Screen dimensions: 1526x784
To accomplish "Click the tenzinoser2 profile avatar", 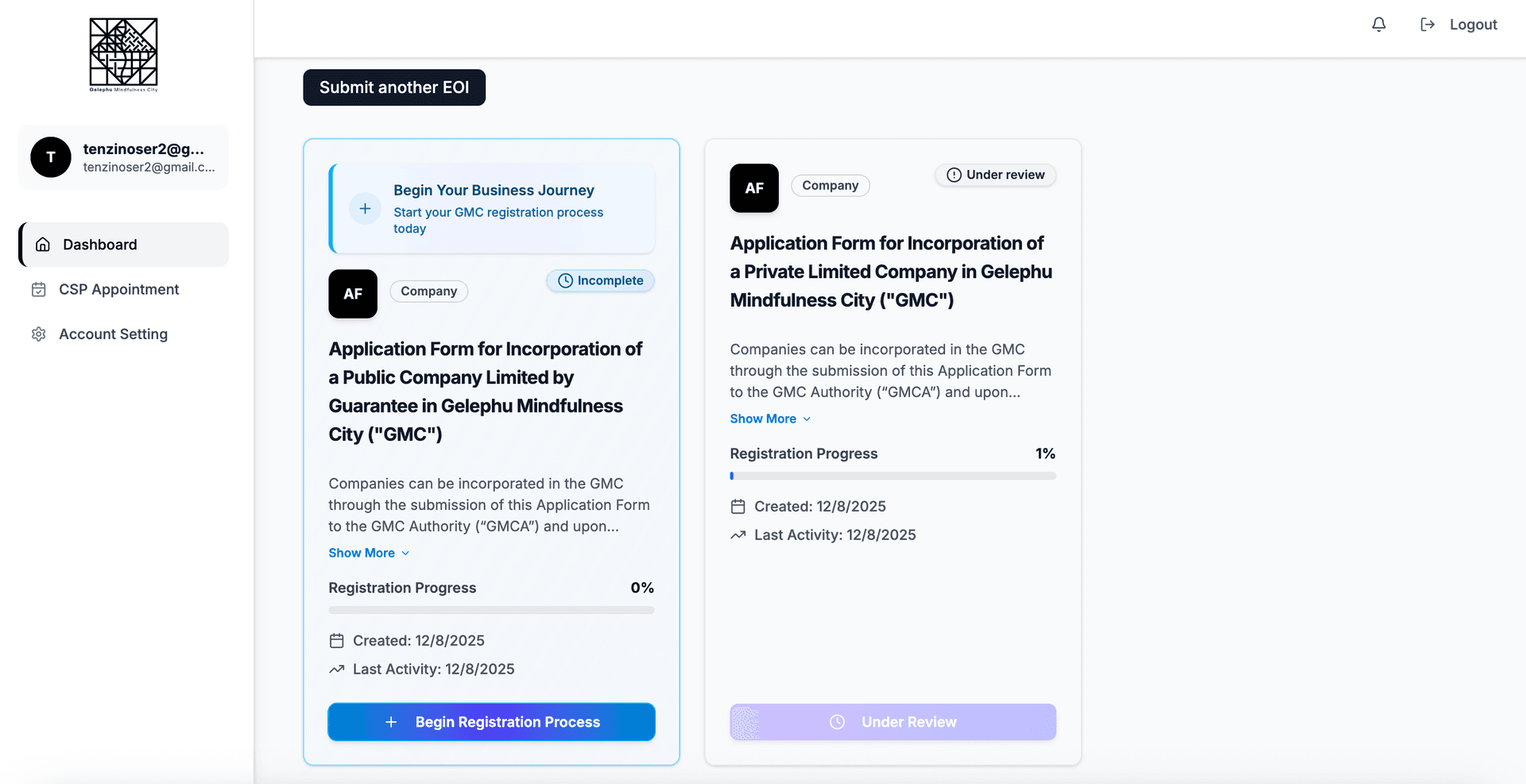I will pos(50,157).
